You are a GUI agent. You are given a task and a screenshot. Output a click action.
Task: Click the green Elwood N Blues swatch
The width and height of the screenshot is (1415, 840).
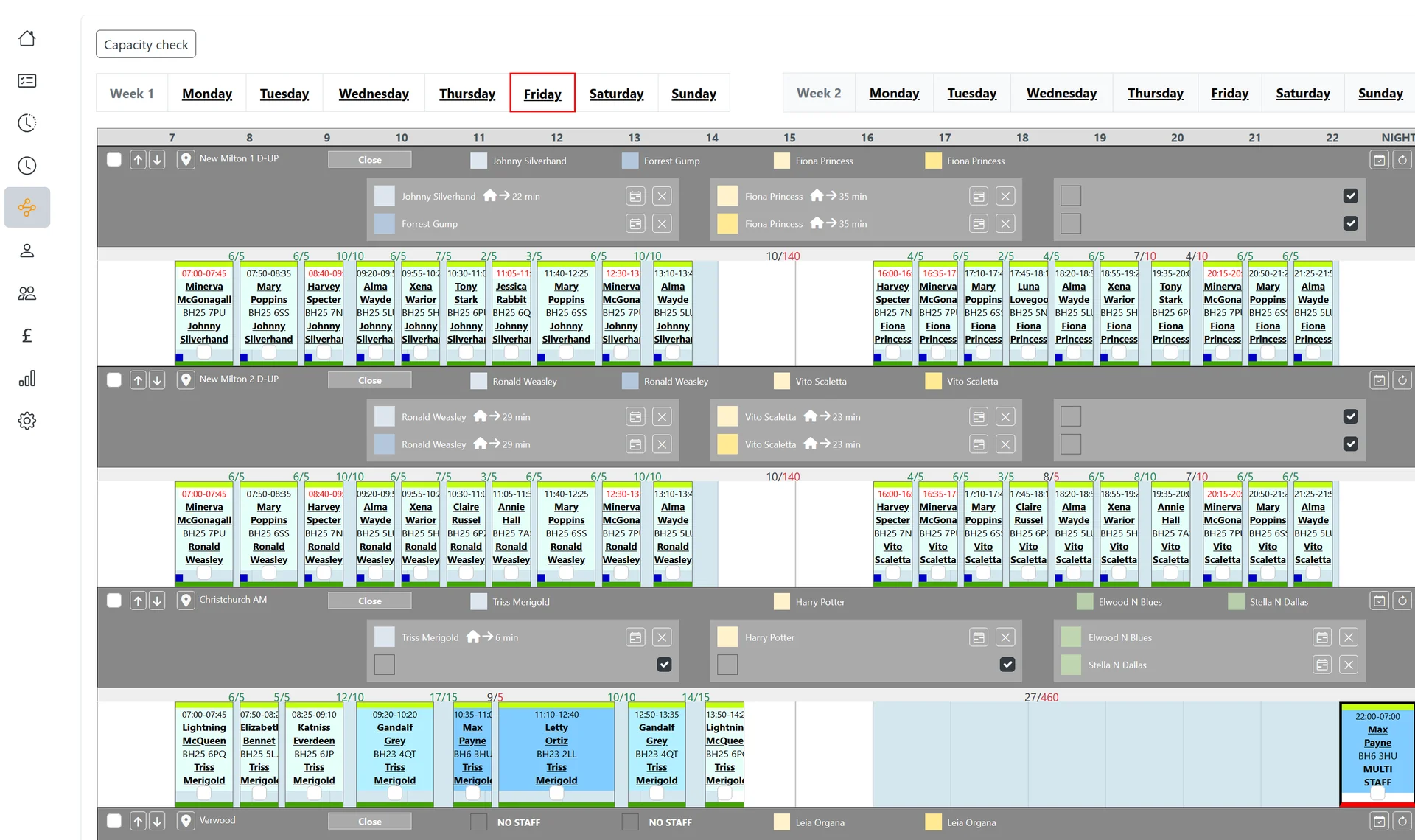click(1071, 637)
